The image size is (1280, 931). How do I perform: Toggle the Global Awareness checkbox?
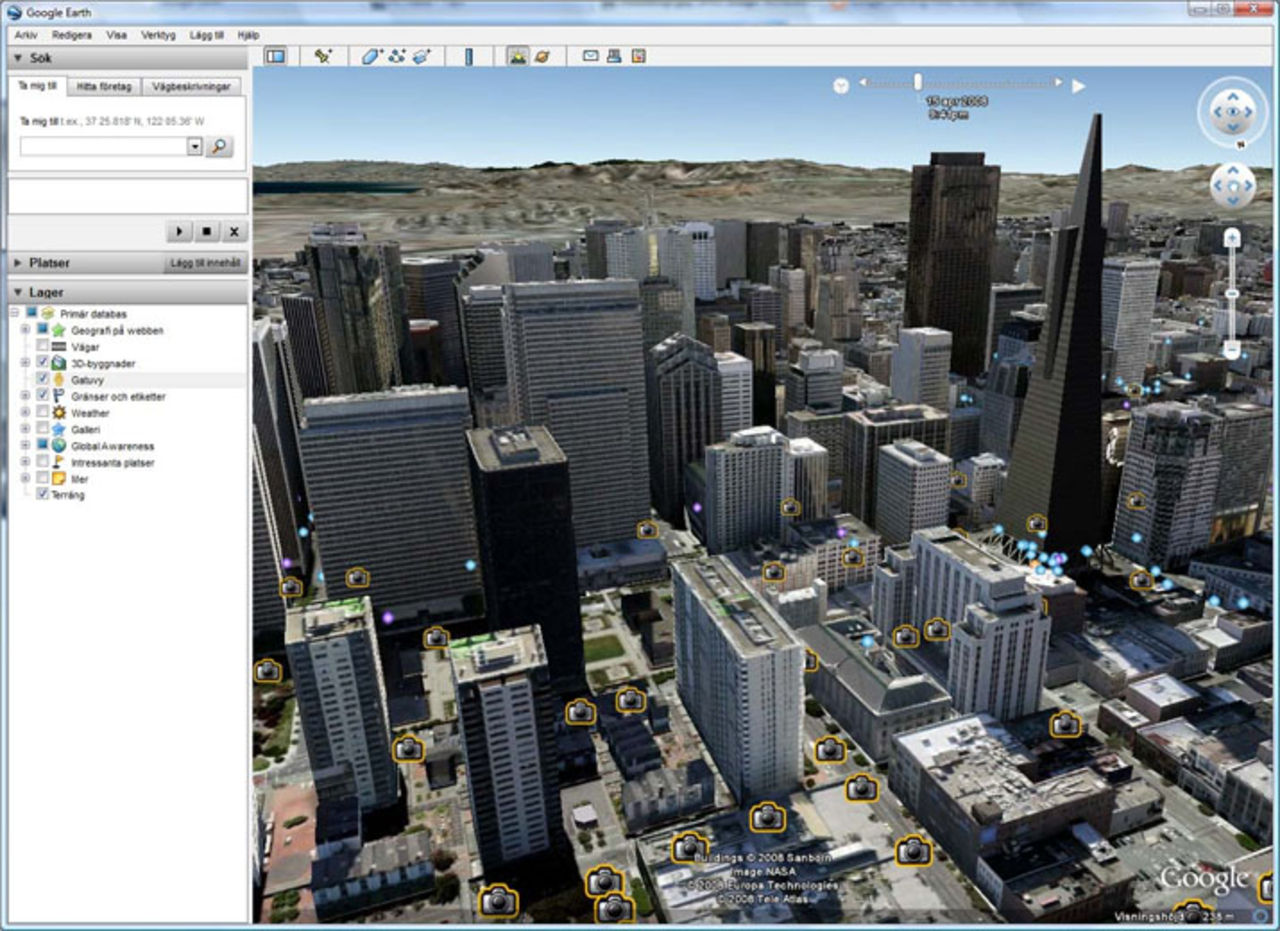(42, 446)
